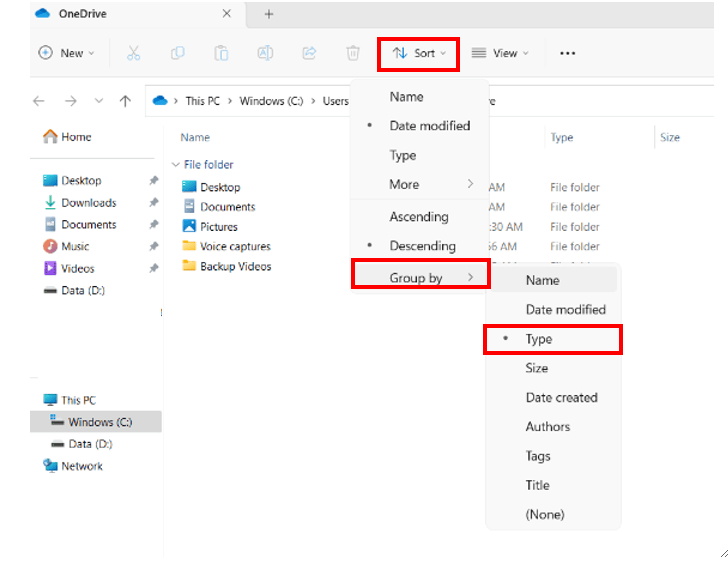Open the See more ellipsis menu
Screen dimensions: 728x569
(x=567, y=53)
